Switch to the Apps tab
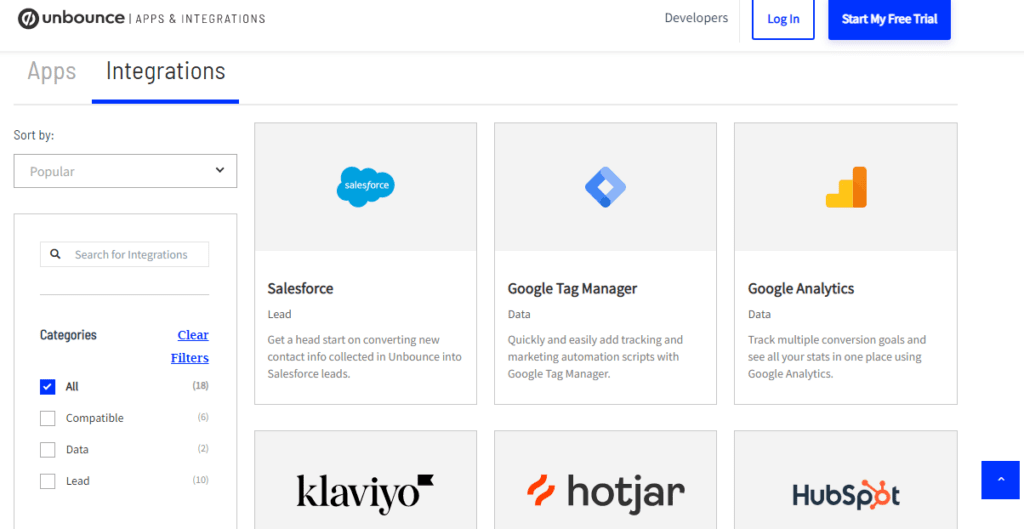 [52, 71]
